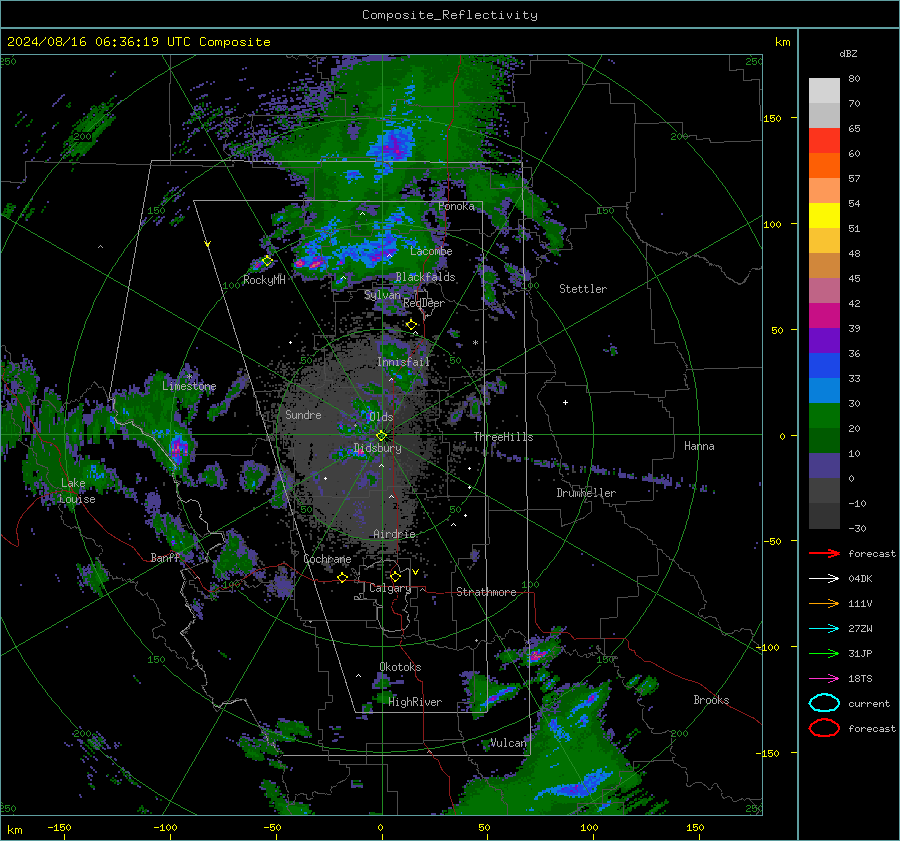Screen dimensions: 900x841
Task: Click the white plus marker east of ThreeHills
Action: point(565,402)
